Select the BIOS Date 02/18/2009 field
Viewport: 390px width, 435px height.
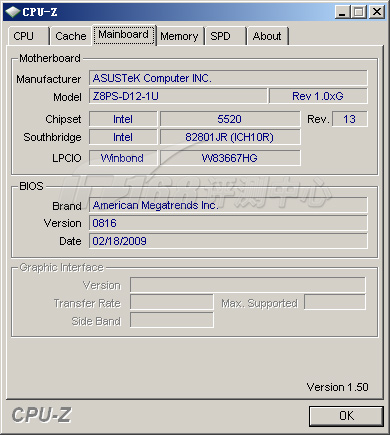[x=228, y=241]
